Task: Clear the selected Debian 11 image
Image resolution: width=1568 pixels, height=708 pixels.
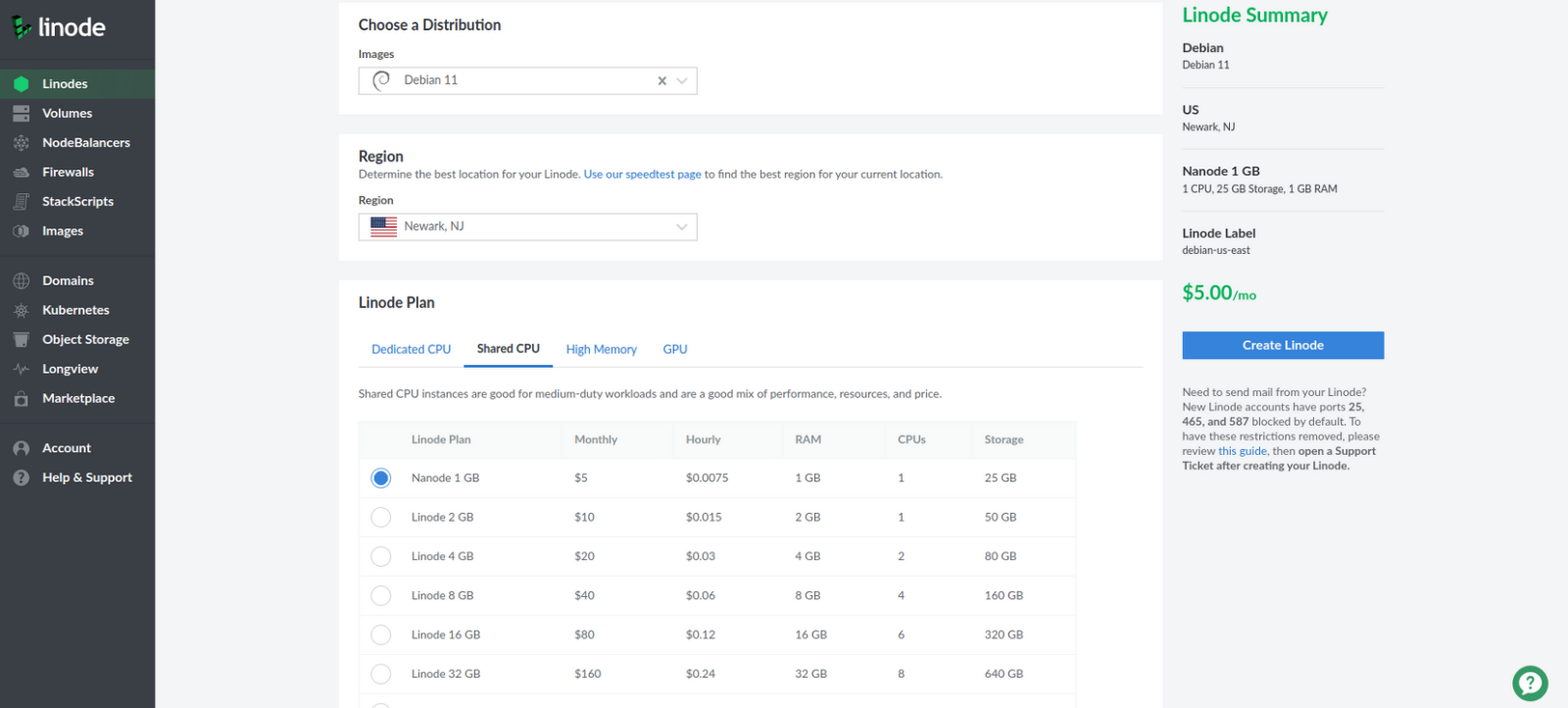Action: (661, 81)
